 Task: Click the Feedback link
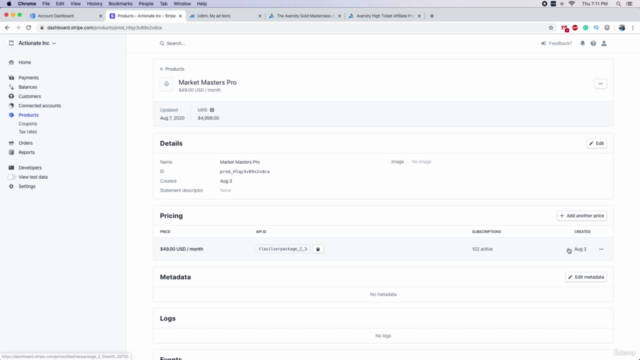(557, 43)
